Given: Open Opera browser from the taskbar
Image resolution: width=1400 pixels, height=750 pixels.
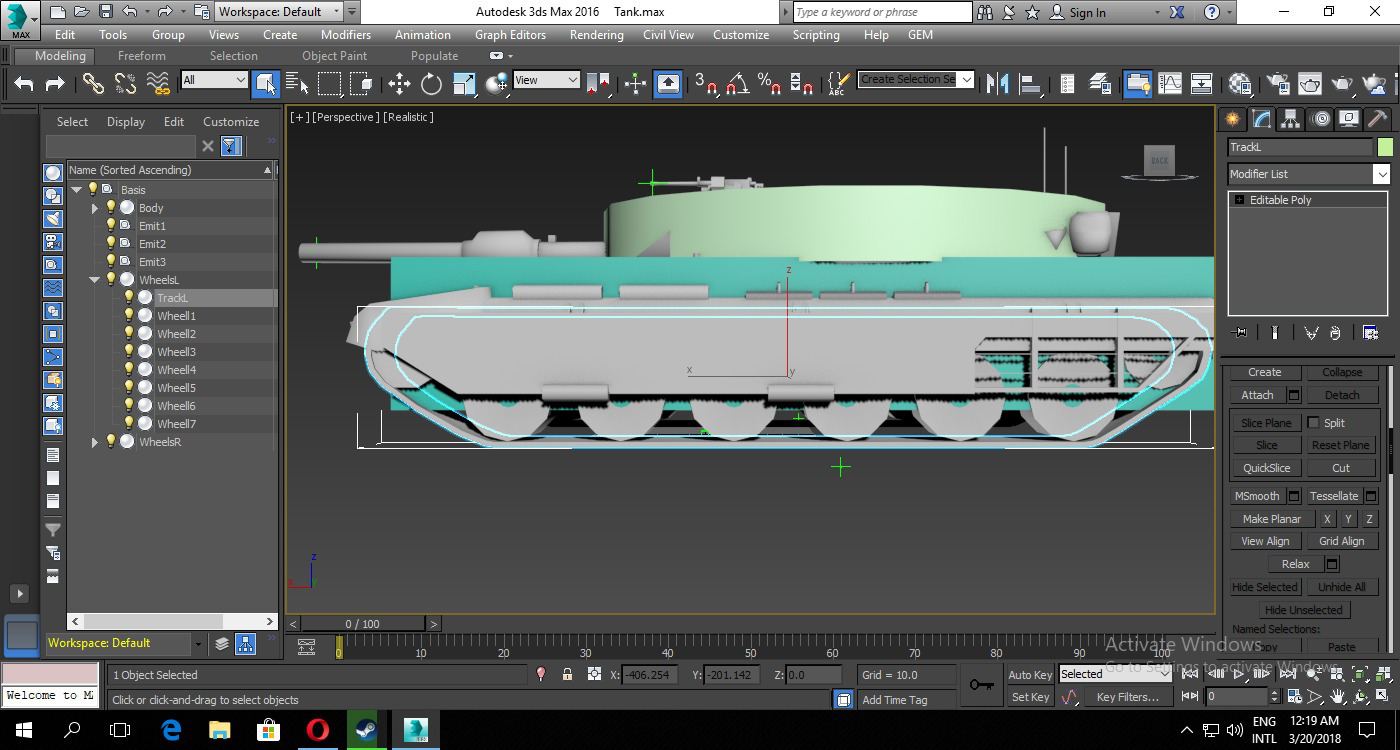Looking at the screenshot, I should pos(317,730).
